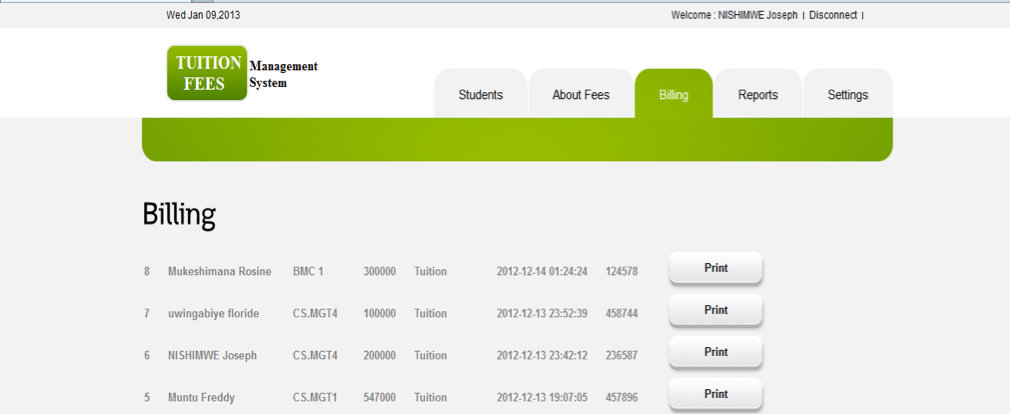The image size is (1010, 414).
Task: Click NISHIMWE Joseph in row 6
Action: pos(212,355)
